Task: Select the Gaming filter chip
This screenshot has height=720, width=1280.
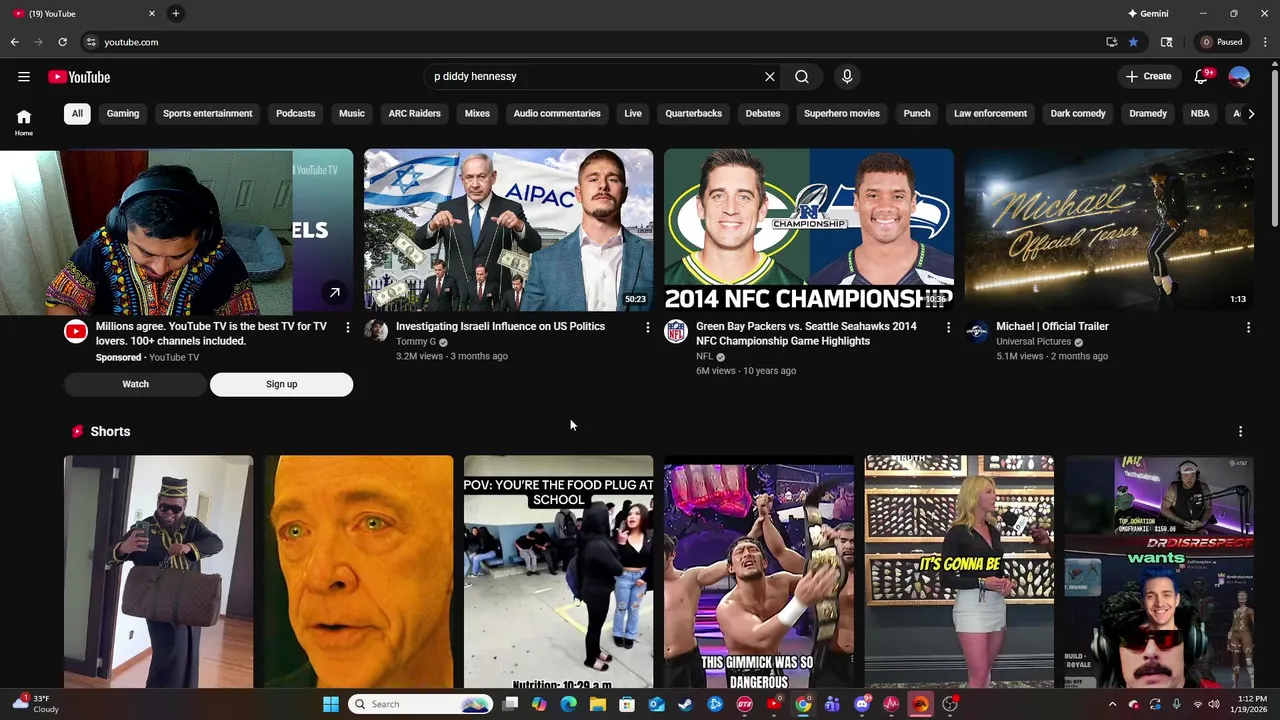Action: coord(123,114)
